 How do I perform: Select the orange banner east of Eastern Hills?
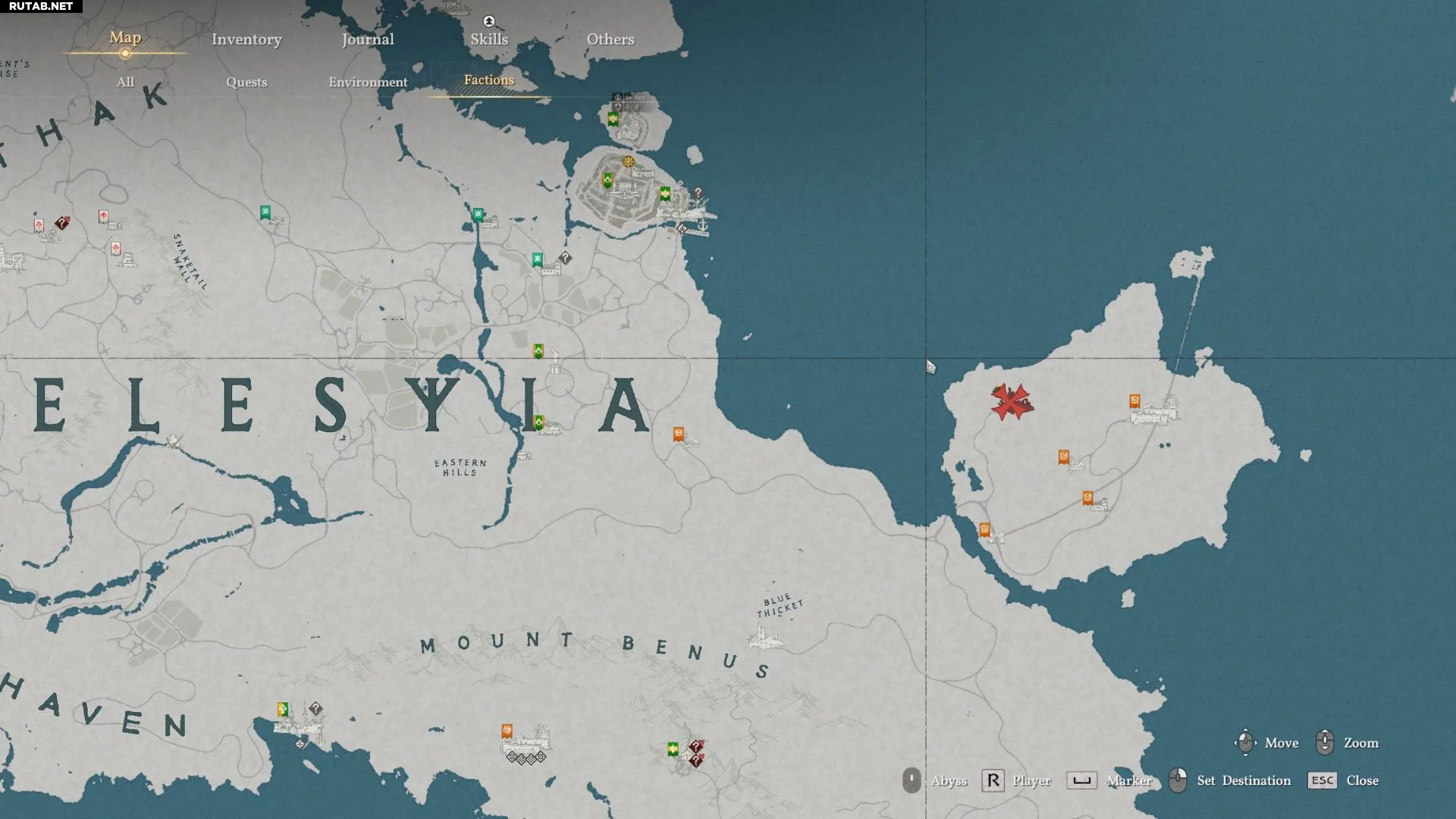[679, 434]
